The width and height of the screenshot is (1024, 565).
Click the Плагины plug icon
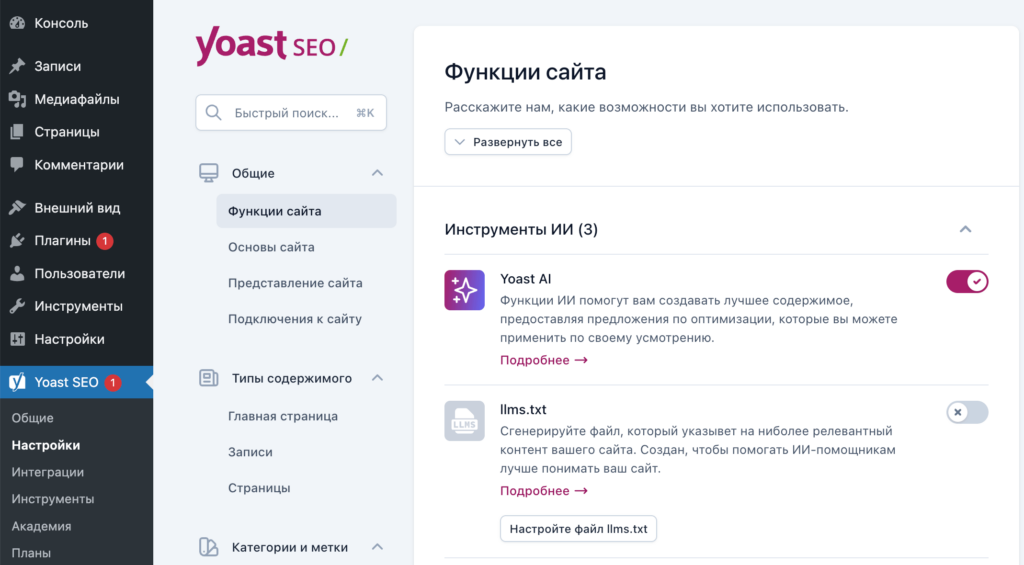tap(17, 240)
